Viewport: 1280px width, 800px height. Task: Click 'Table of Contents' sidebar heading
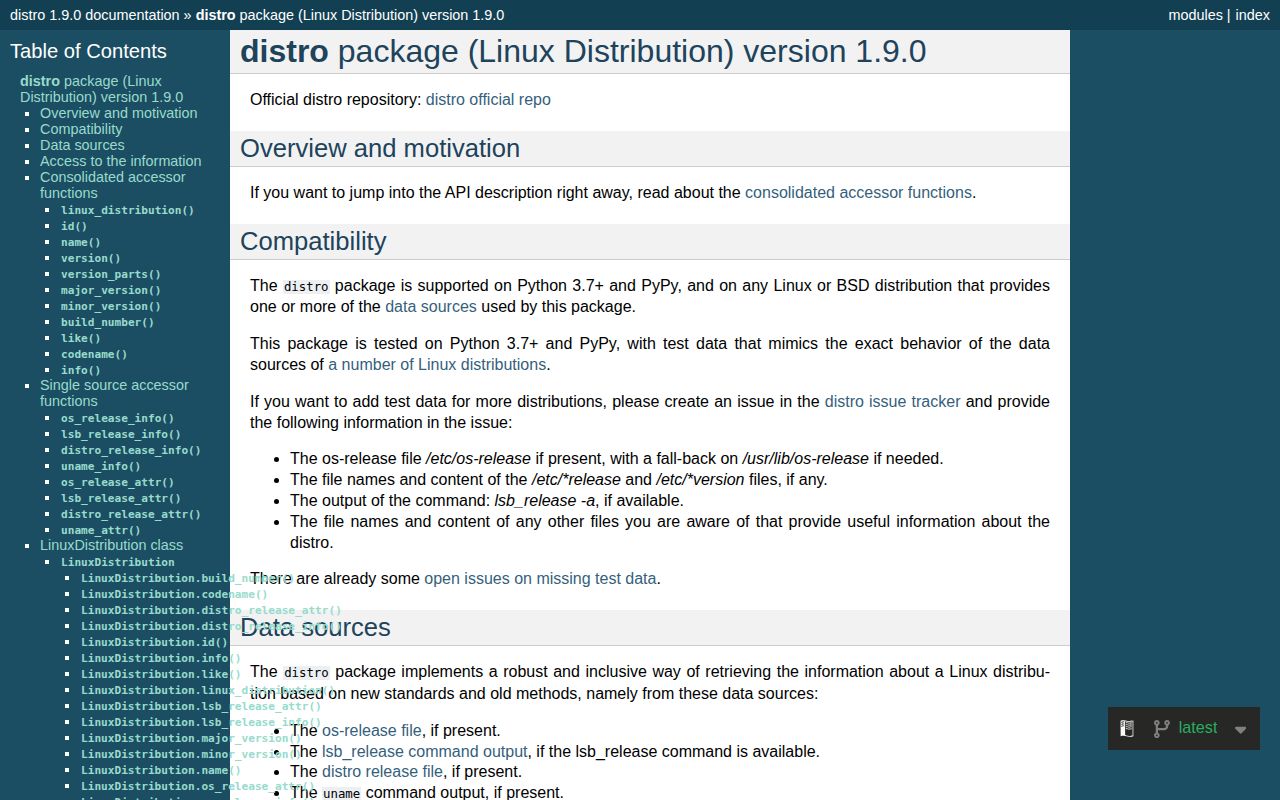click(x=88, y=51)
